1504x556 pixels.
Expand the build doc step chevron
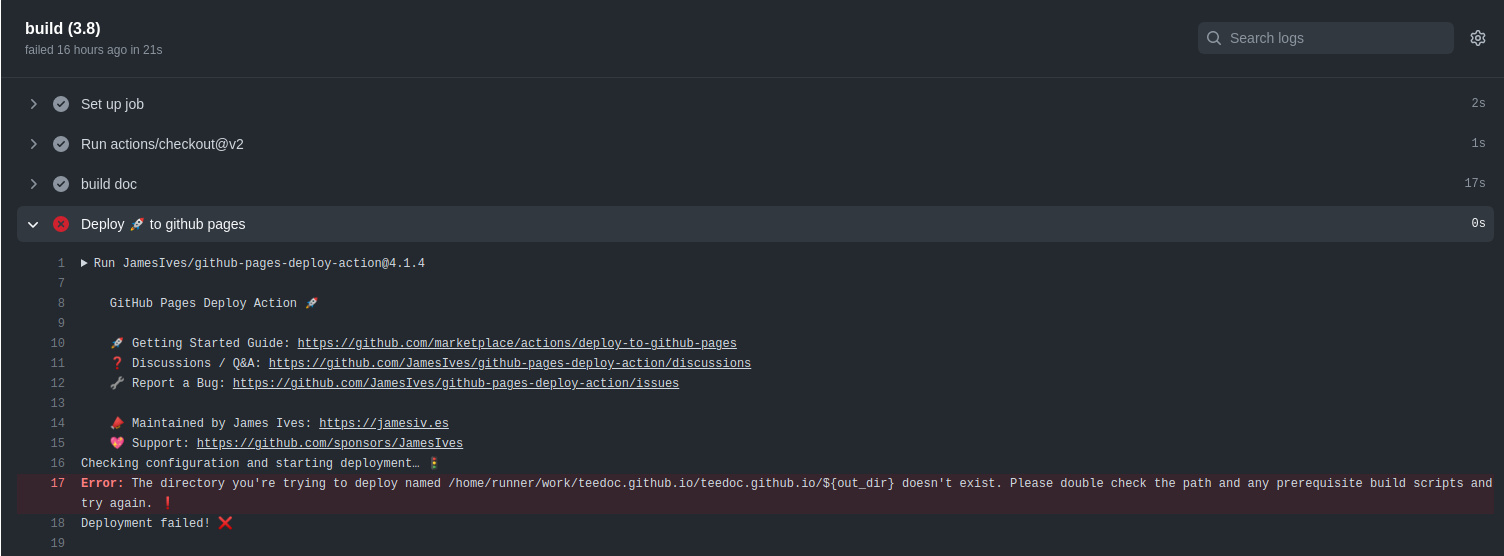(x=33, y=184)
